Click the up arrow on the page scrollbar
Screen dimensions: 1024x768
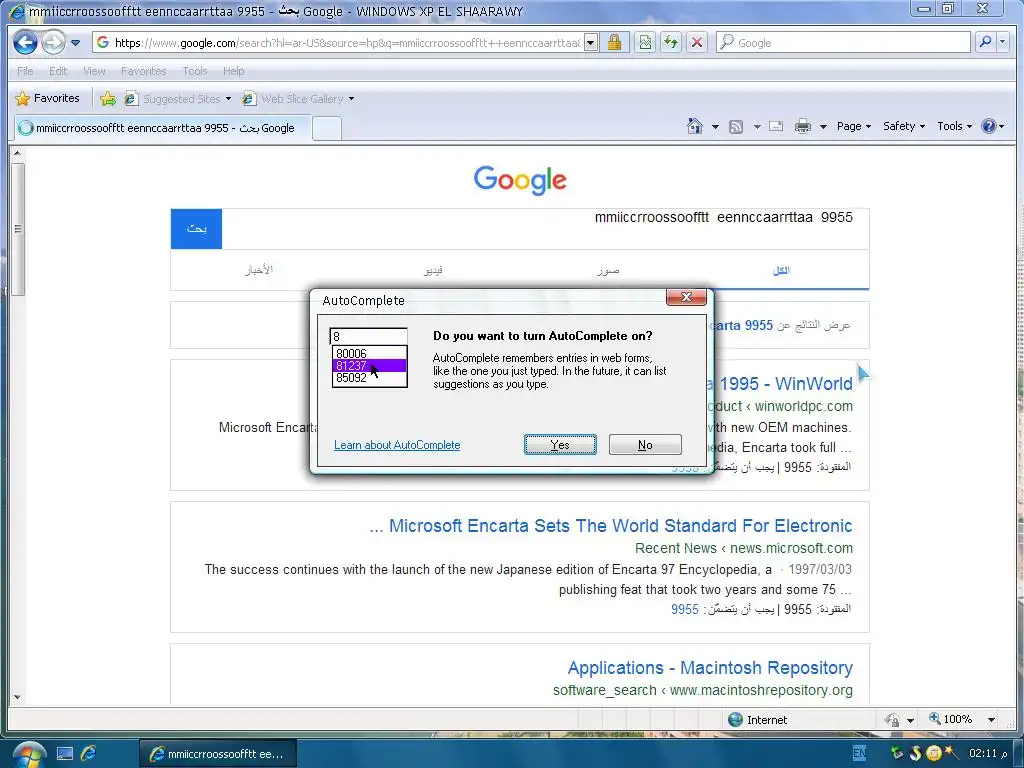point(17,153)
